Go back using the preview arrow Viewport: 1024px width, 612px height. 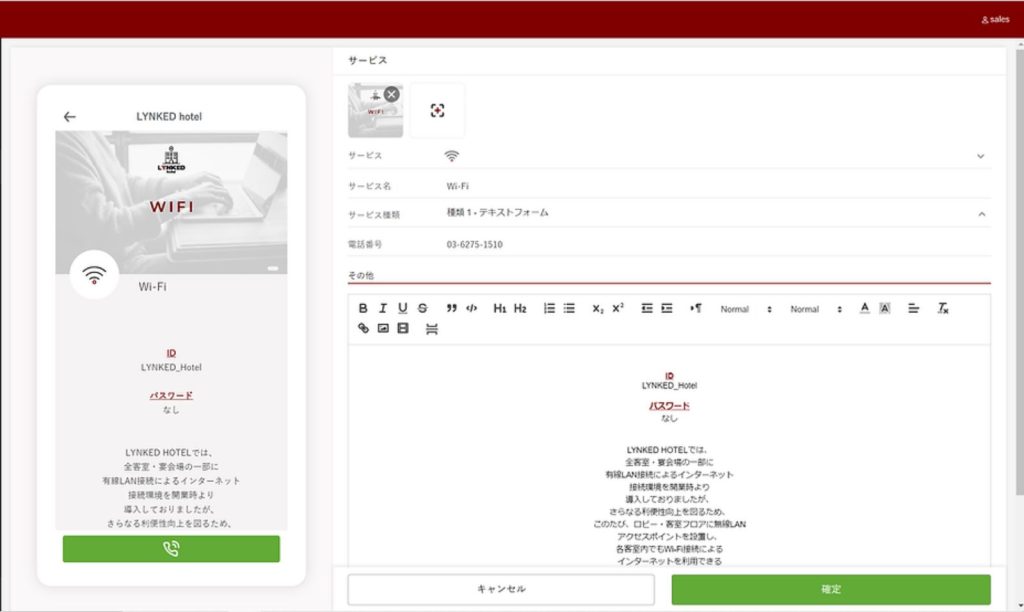[70, 117]
